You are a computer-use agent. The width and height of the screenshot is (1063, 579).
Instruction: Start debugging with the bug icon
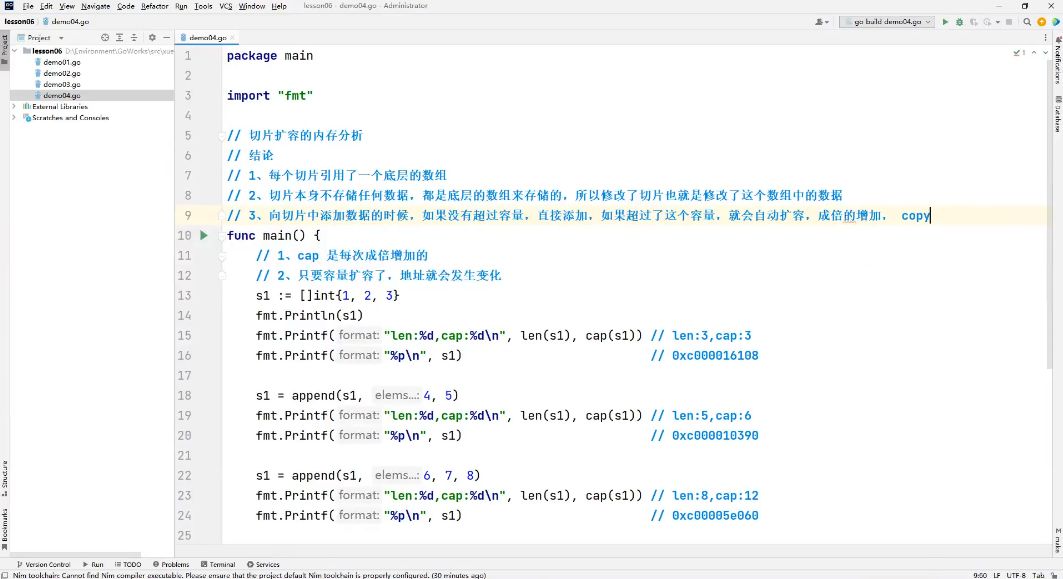[x=959, y=22]
